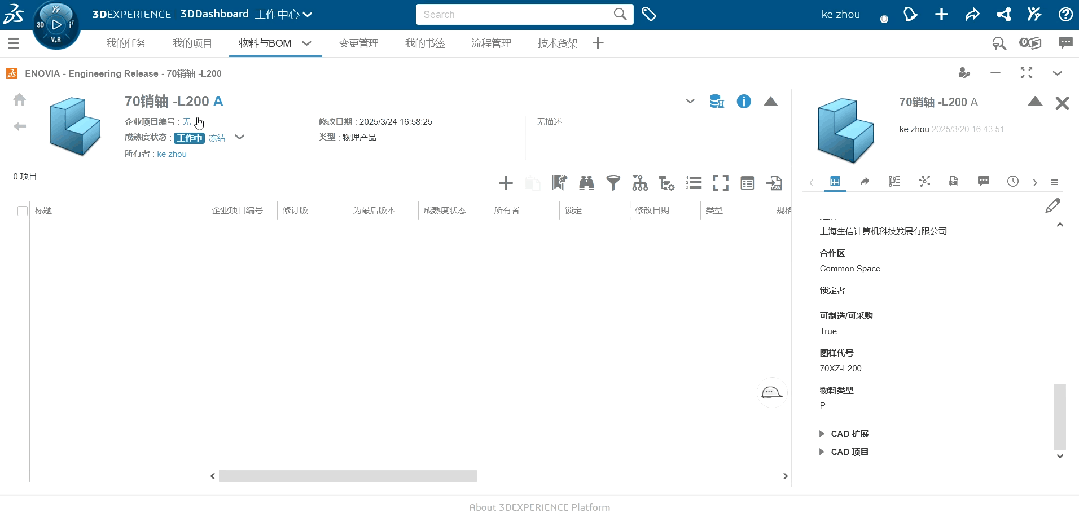
Task: Open the maturity state dropdown chevron
Action: click(239, 137)
